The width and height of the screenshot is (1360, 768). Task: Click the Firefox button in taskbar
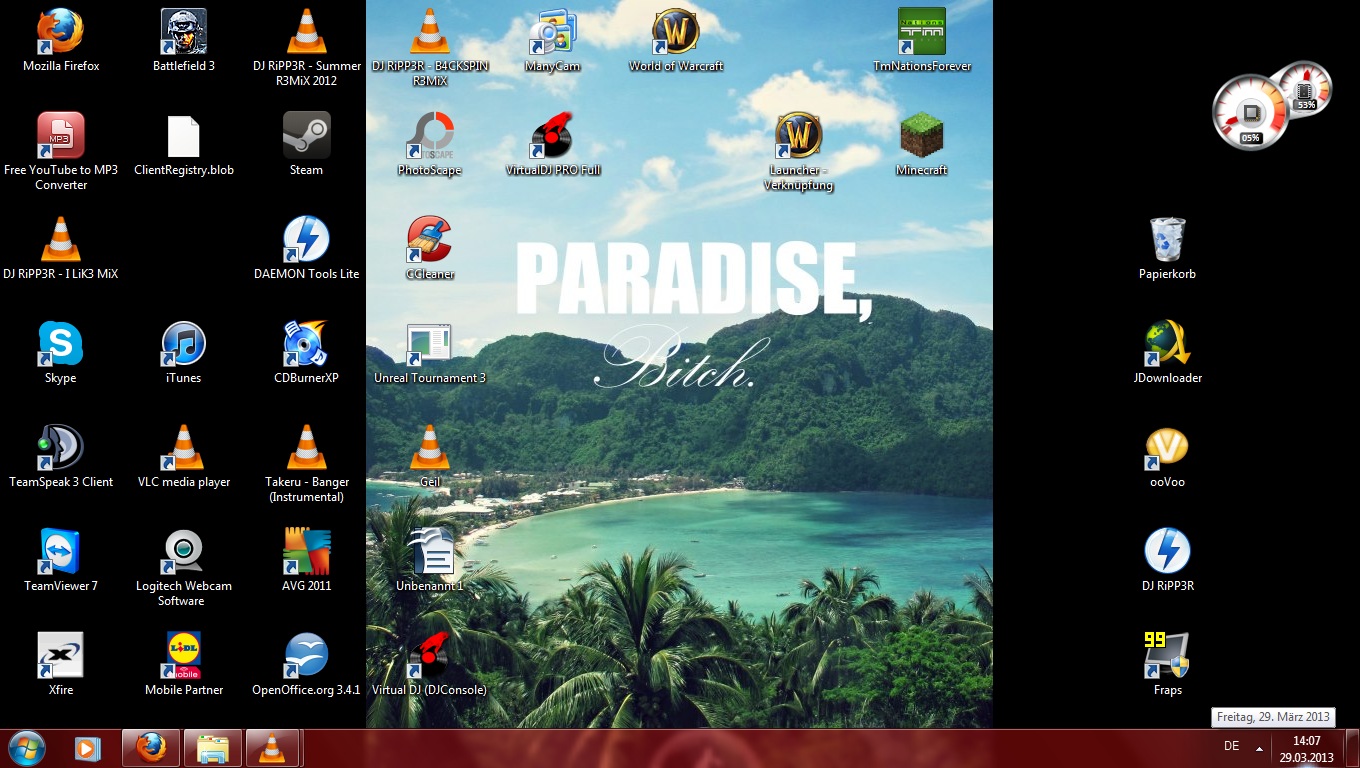151,748
